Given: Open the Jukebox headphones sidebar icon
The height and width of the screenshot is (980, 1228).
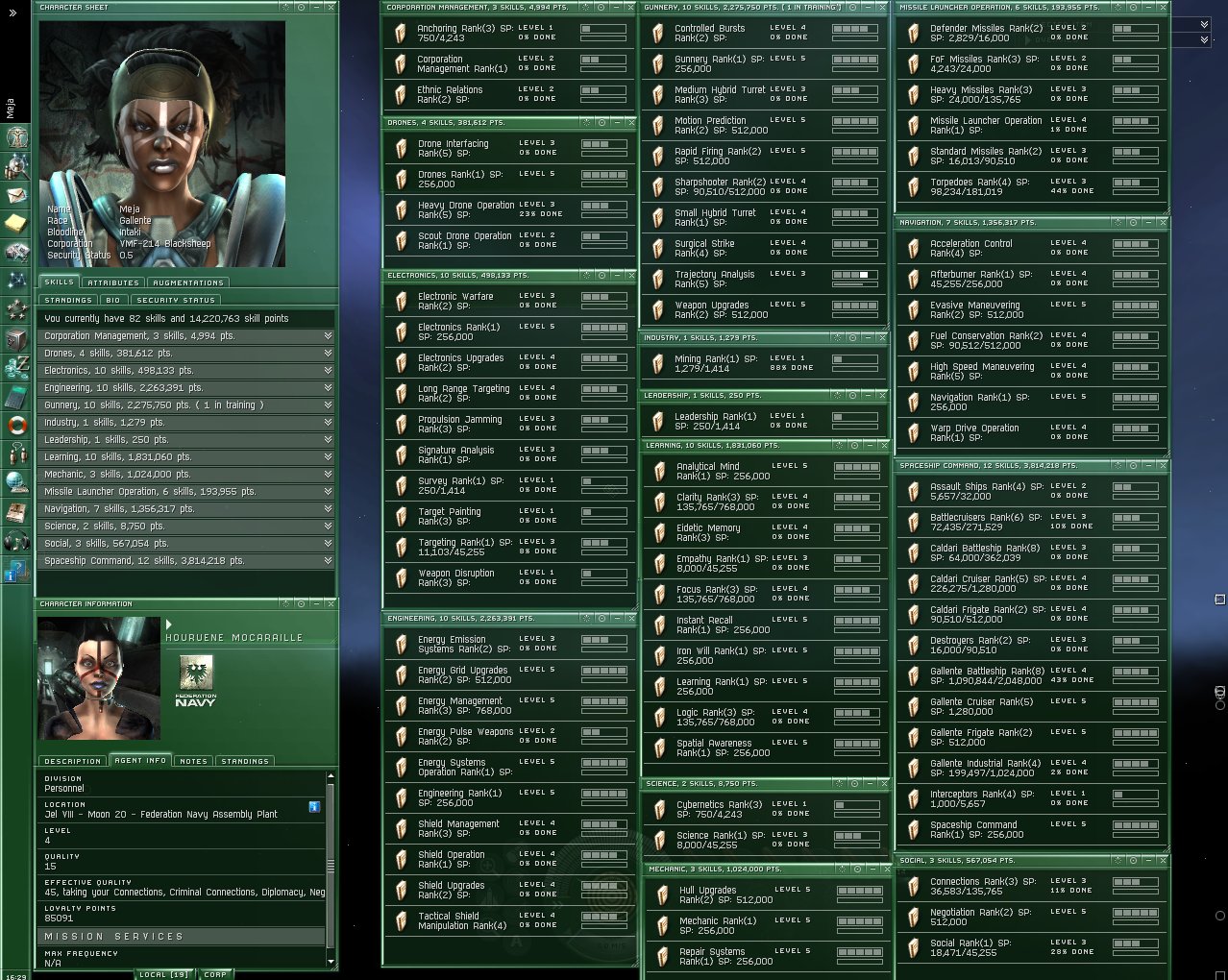Looking at the screenshot, I should coord(16,541).
